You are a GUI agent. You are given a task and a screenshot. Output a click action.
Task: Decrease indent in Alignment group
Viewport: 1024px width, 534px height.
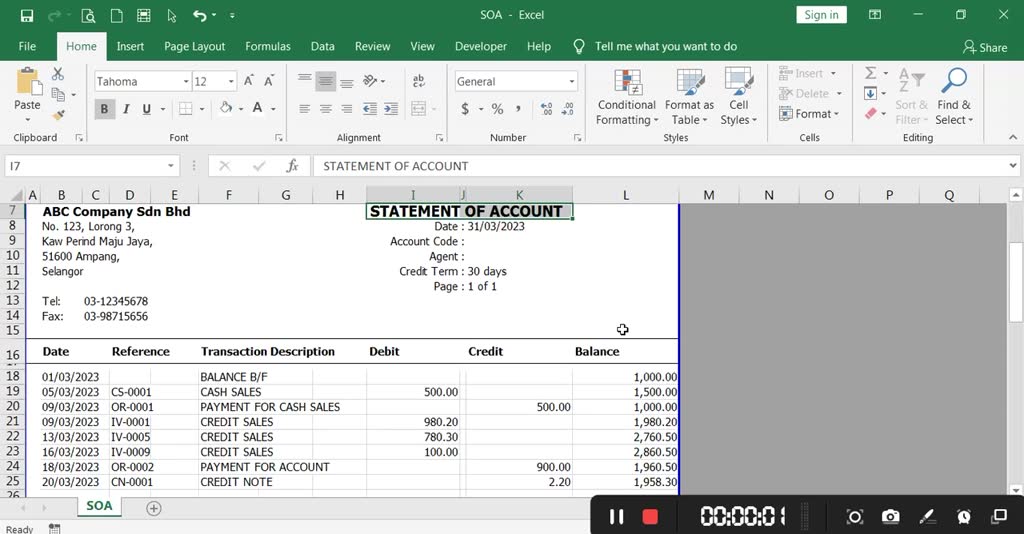pyautogui.click(x=370, y=109)
